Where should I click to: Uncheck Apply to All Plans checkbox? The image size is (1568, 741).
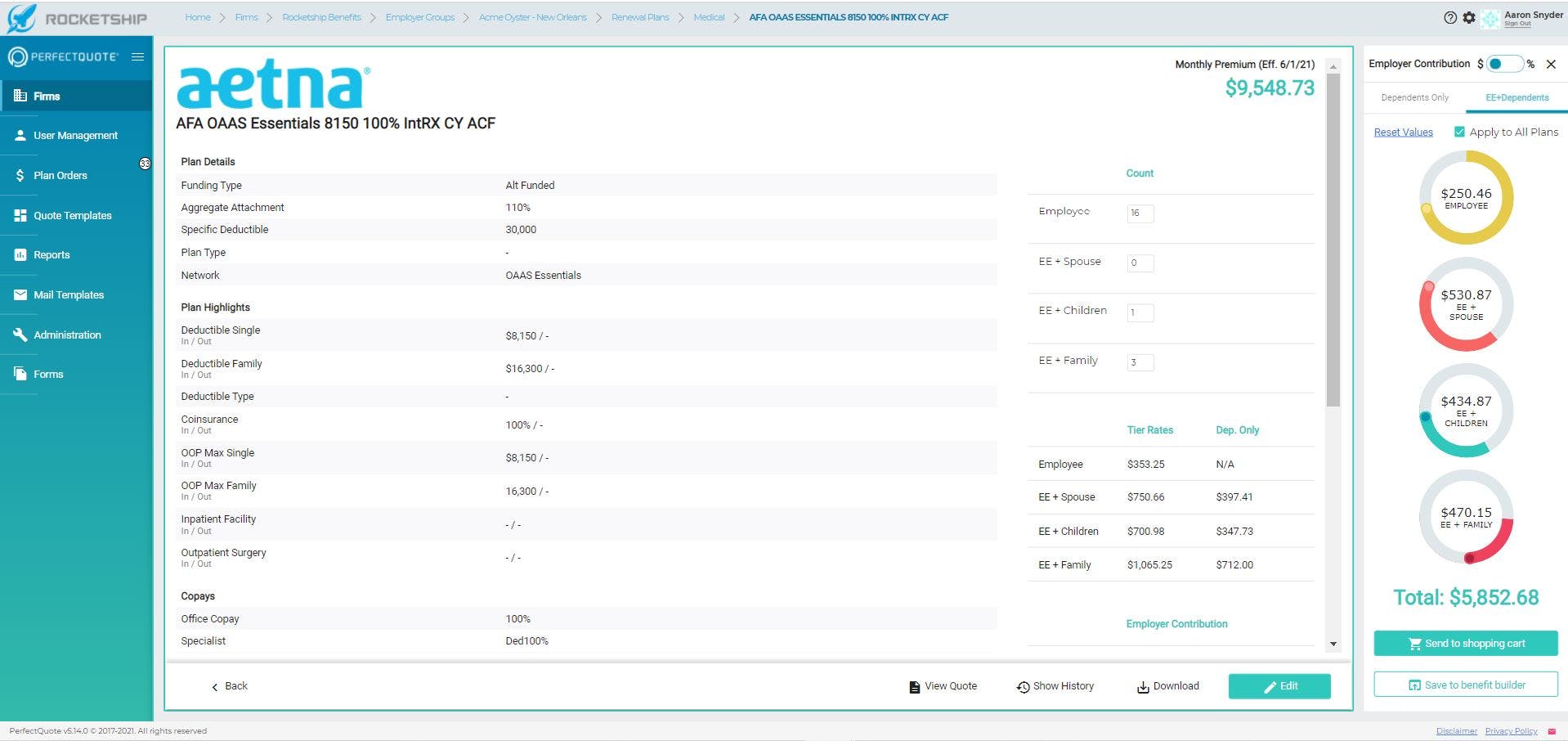tap(1459, 132)
